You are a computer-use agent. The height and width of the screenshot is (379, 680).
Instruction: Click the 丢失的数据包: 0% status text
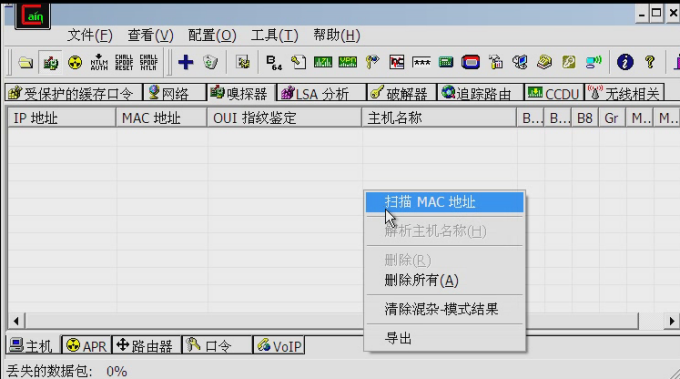point(67,371)
